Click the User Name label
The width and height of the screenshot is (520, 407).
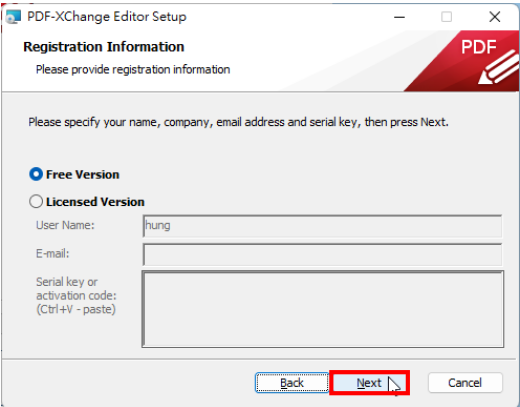(x=65, y=225)
